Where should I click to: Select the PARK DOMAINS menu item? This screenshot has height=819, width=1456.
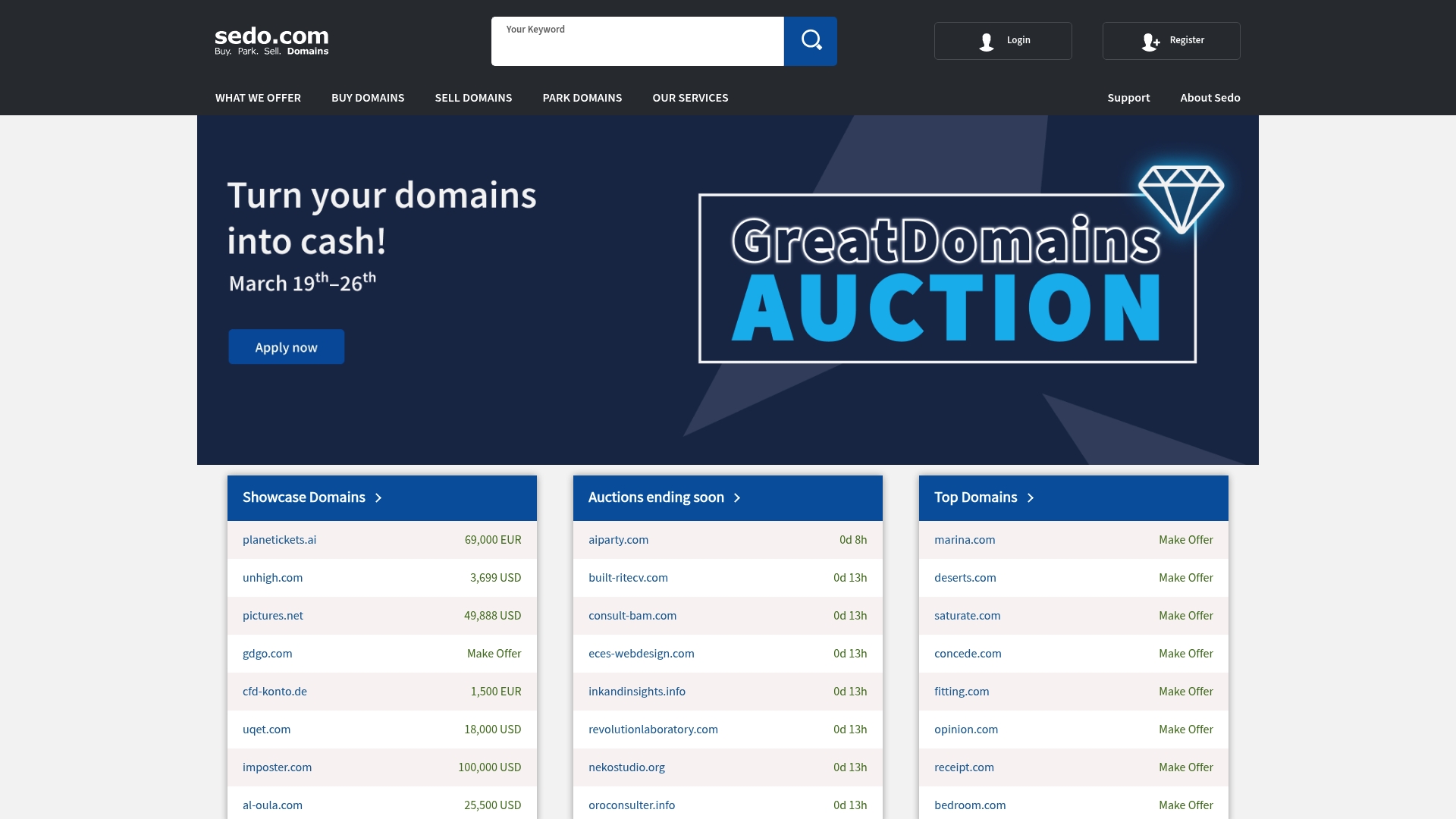(582, 97)
